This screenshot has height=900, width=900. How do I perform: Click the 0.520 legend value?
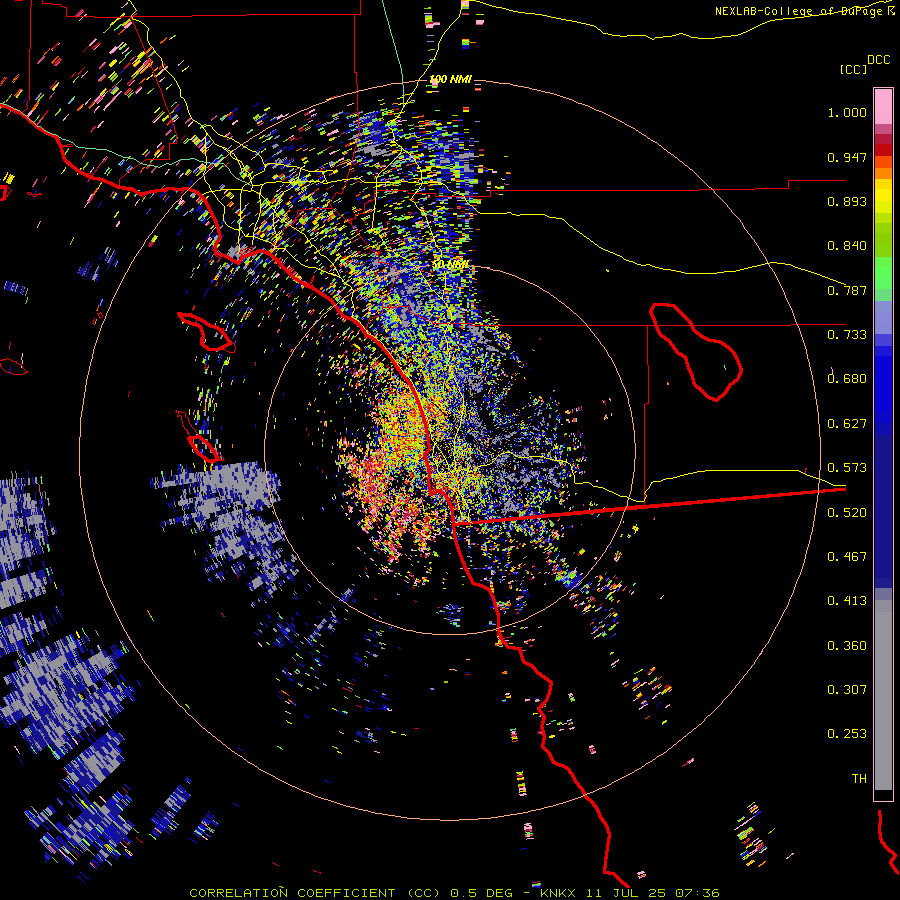847,513
